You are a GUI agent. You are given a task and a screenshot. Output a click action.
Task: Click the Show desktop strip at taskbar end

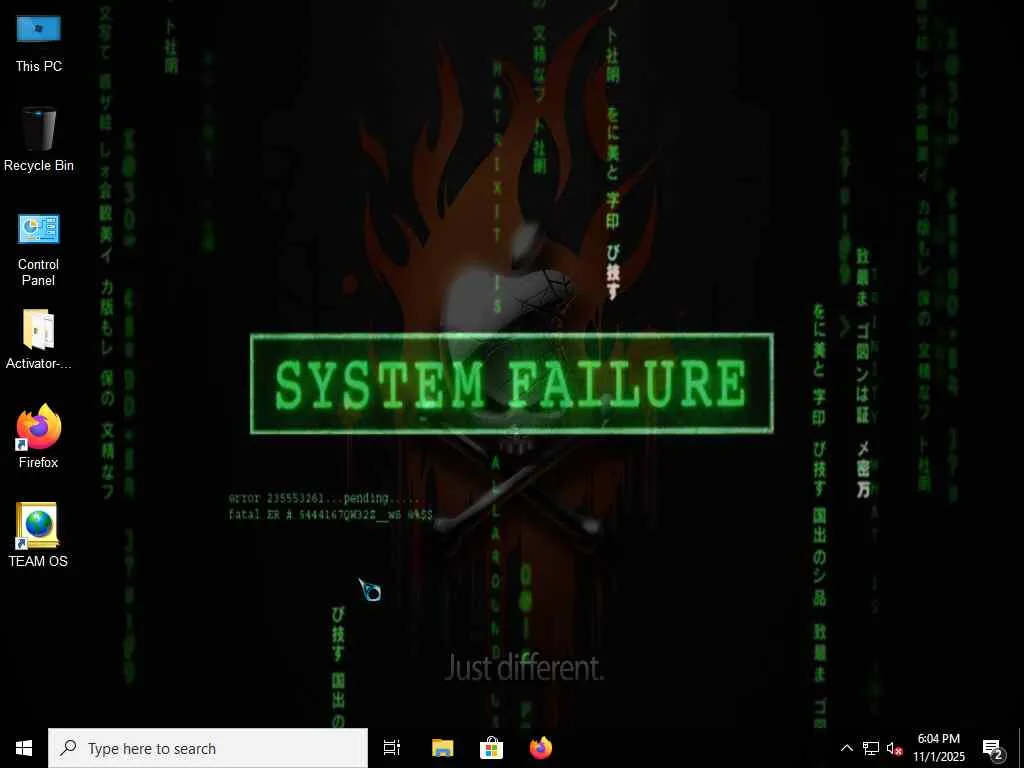click(1020, 748)
